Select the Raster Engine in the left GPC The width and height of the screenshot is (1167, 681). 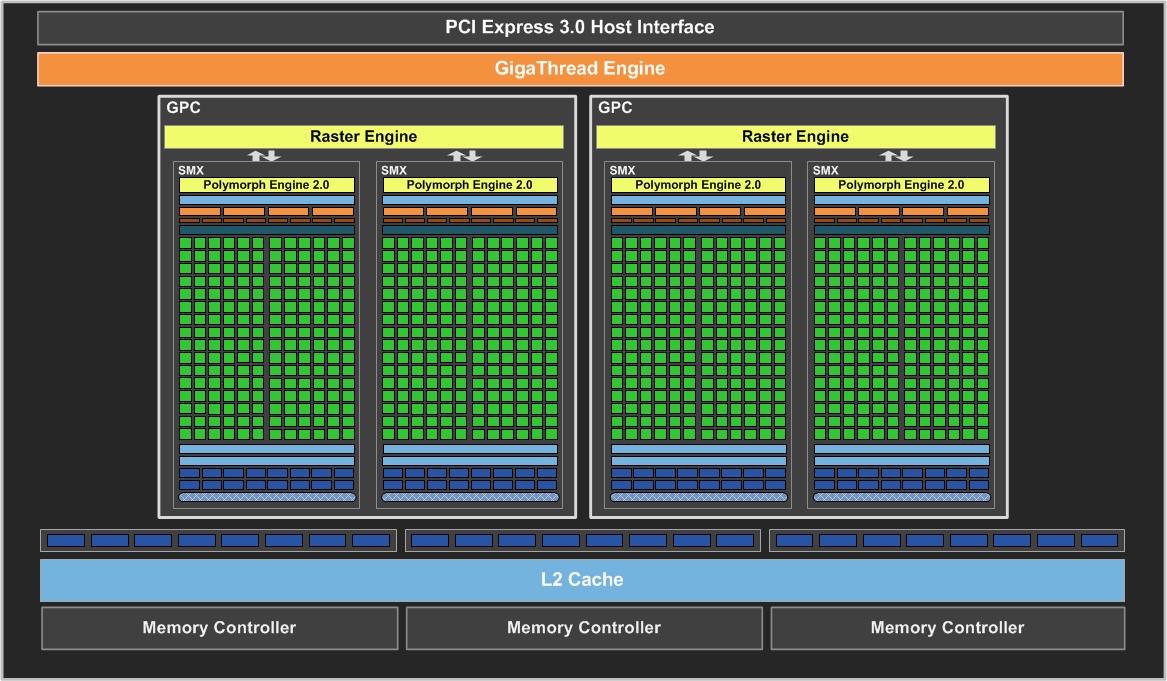coord(363,136)
